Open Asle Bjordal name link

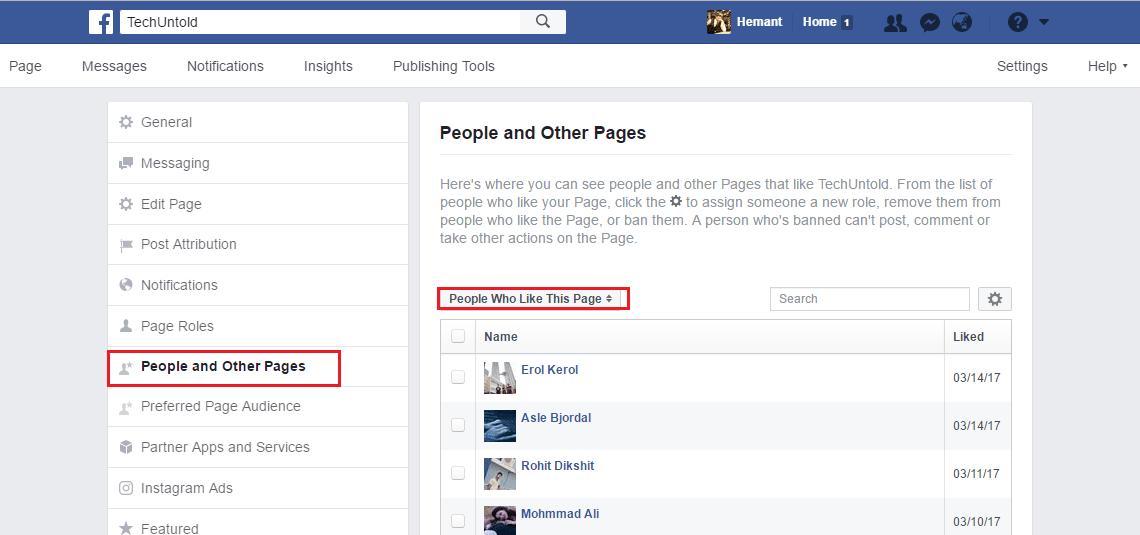tap(556, 417)
